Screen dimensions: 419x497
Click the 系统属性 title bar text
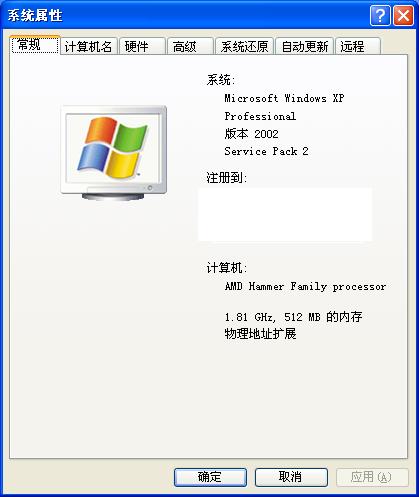coord(35,16)
